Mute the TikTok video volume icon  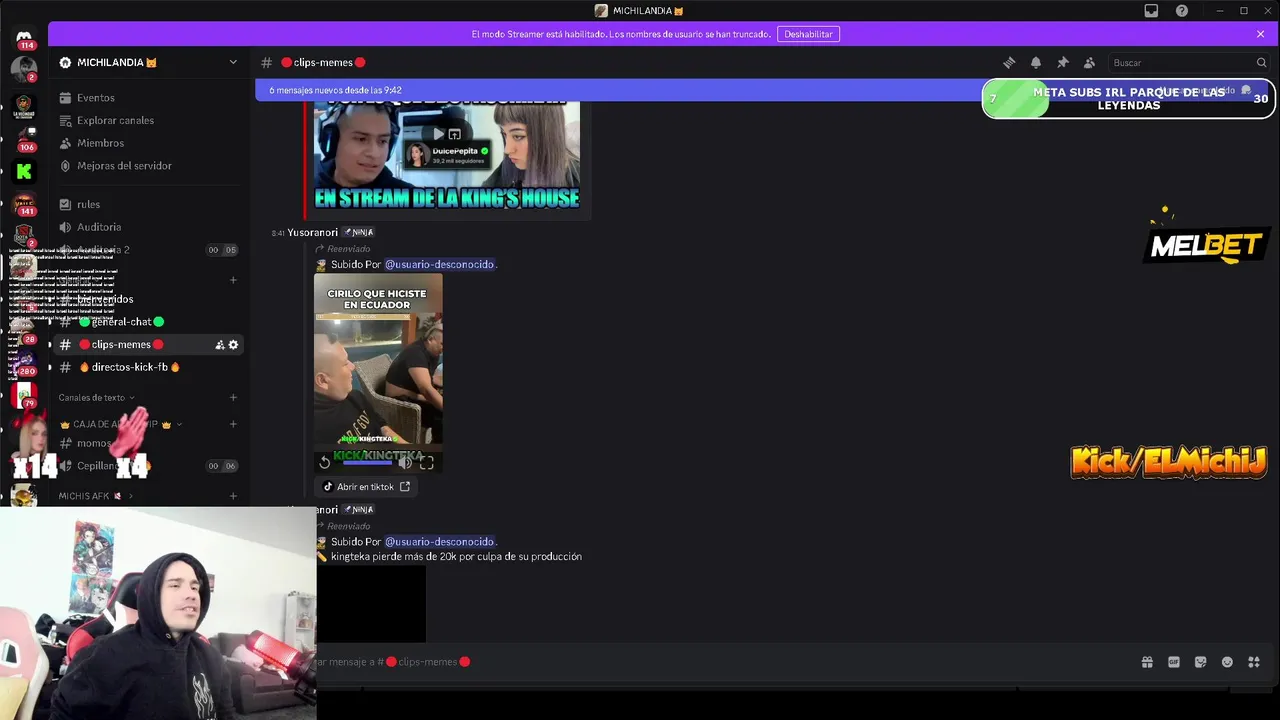(405, 462)
